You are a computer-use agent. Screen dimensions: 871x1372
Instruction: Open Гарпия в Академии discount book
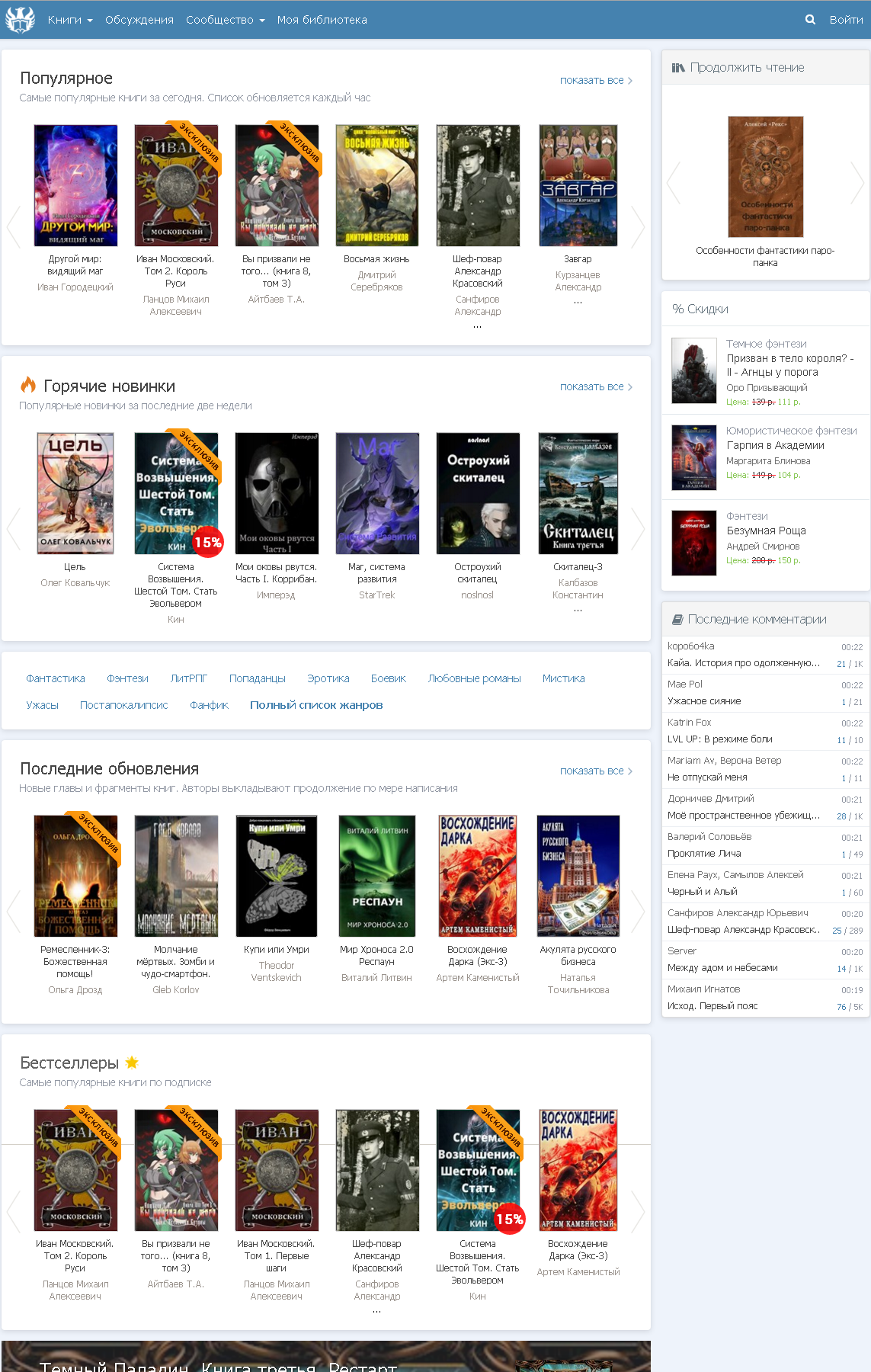(x=775, y=445)
